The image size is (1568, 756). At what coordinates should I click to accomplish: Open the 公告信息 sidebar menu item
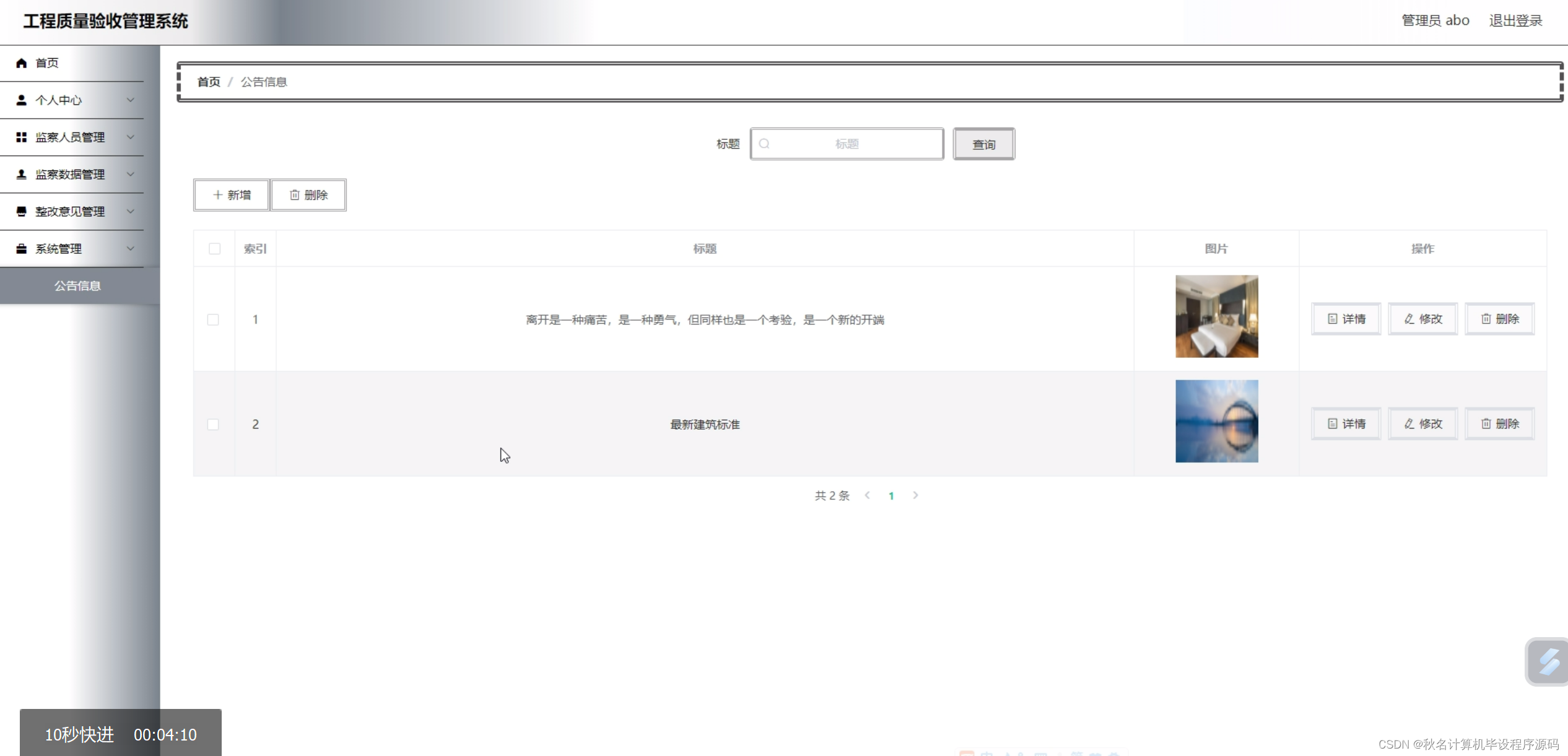click(77, 286)
